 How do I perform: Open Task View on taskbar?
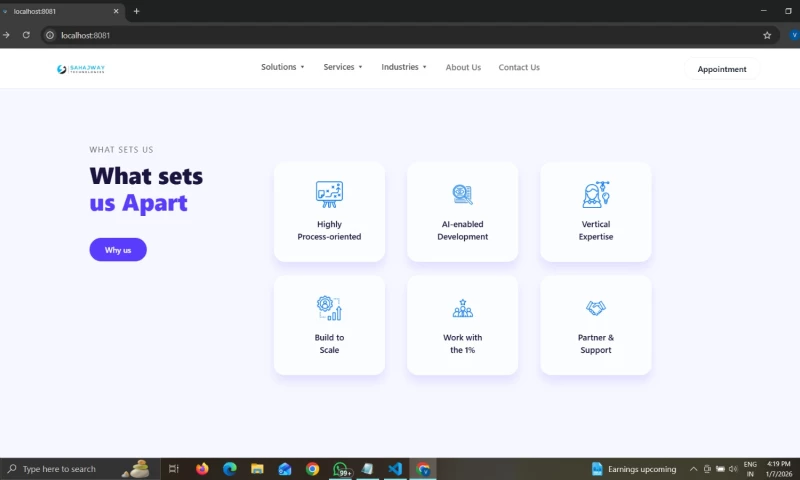coord(173,469)
